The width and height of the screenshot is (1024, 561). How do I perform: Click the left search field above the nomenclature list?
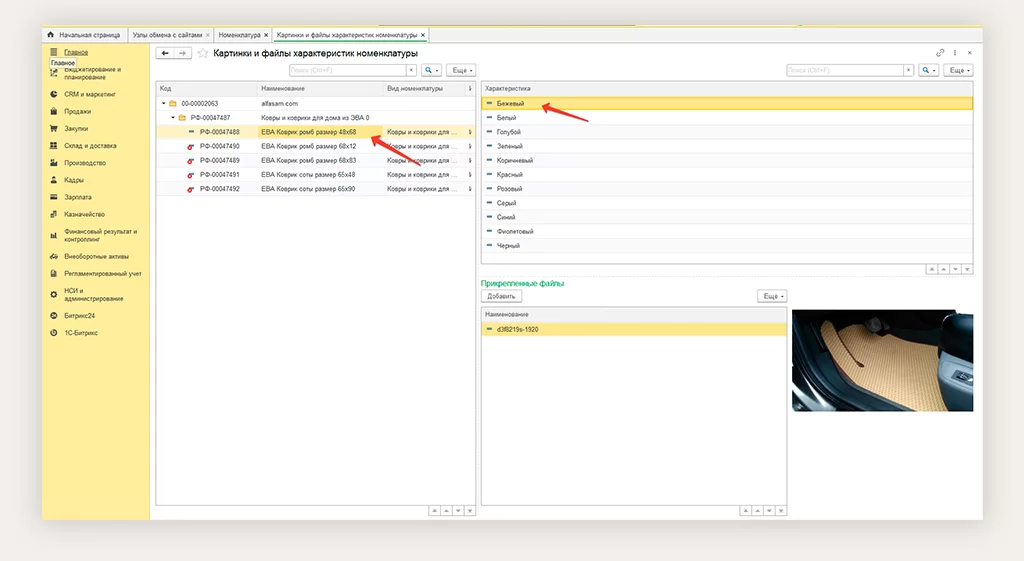[352, 71]
